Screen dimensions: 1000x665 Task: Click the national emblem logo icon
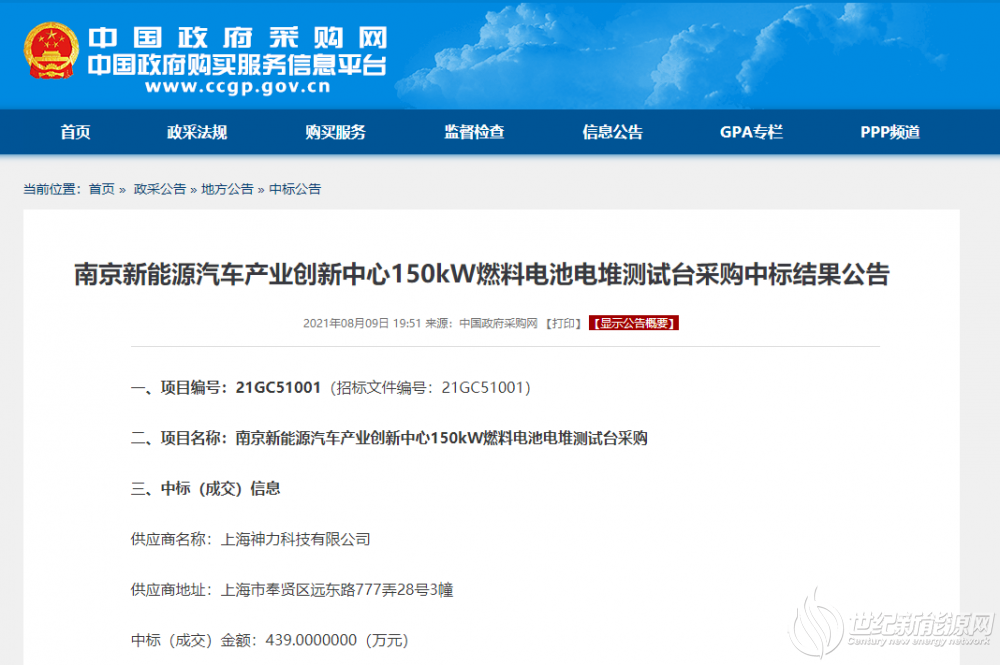click(x=49, y=54)
